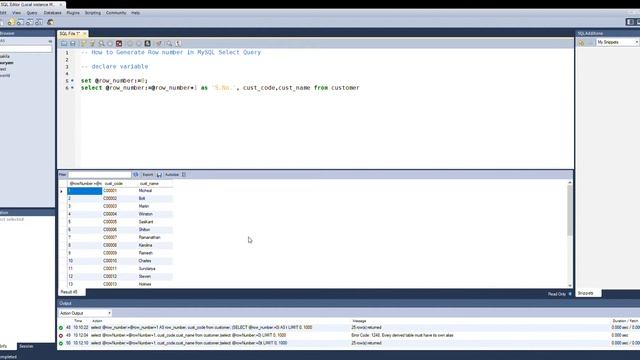Save SQL script with the floppy icon

73,43
